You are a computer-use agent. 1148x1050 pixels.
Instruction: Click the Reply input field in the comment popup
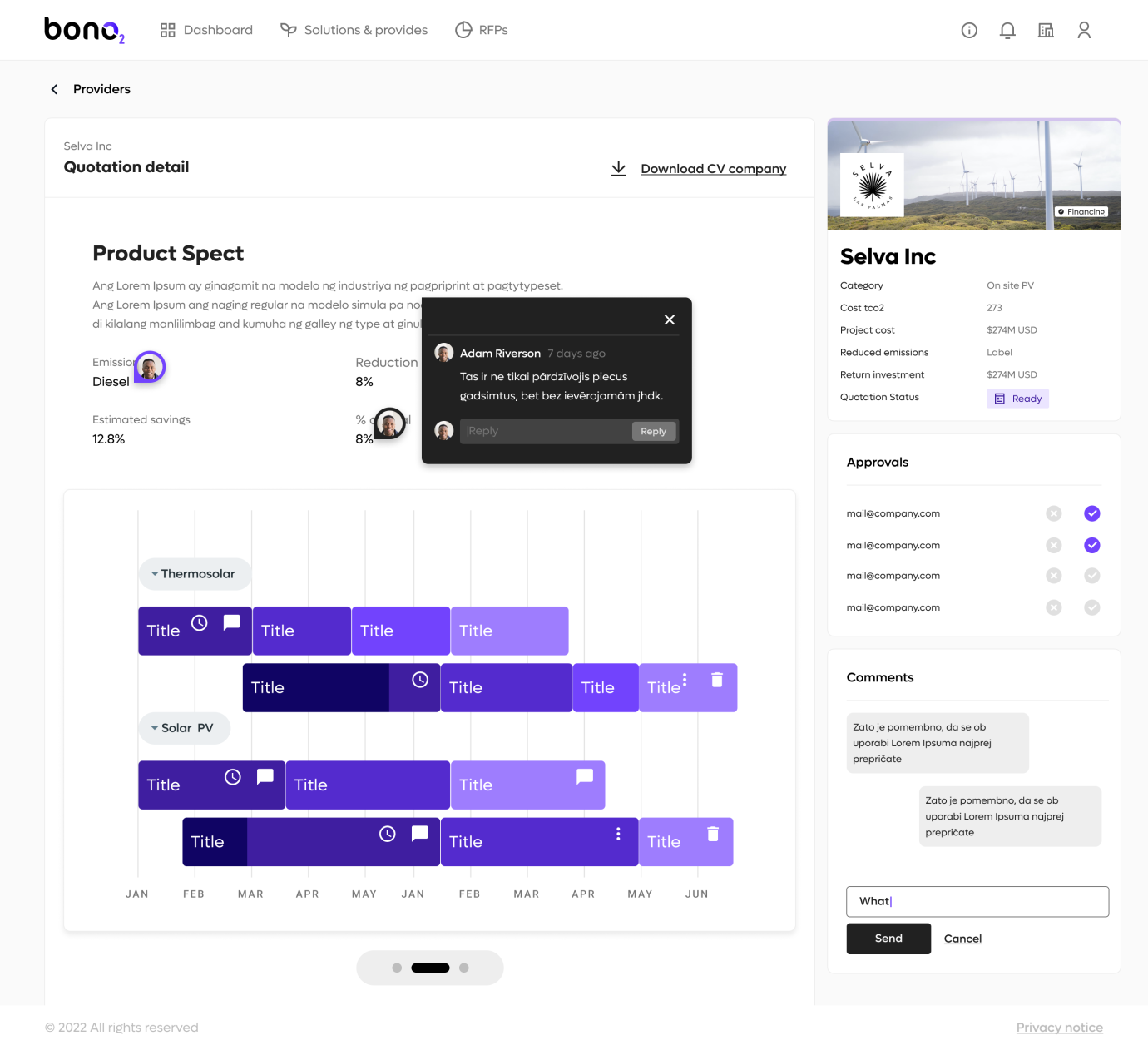coord(541,431)
